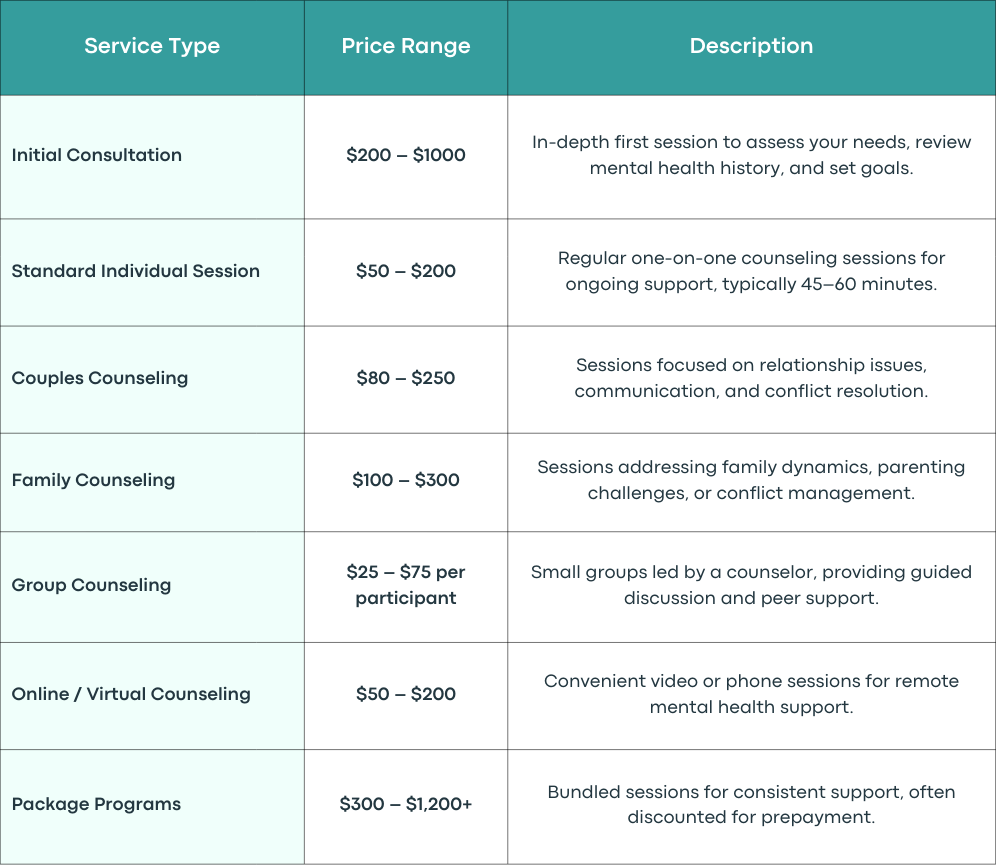The width and height of the screenshot is (996, 865).
Task: Click the bundled sessions description text
Action: coord(751,804)
